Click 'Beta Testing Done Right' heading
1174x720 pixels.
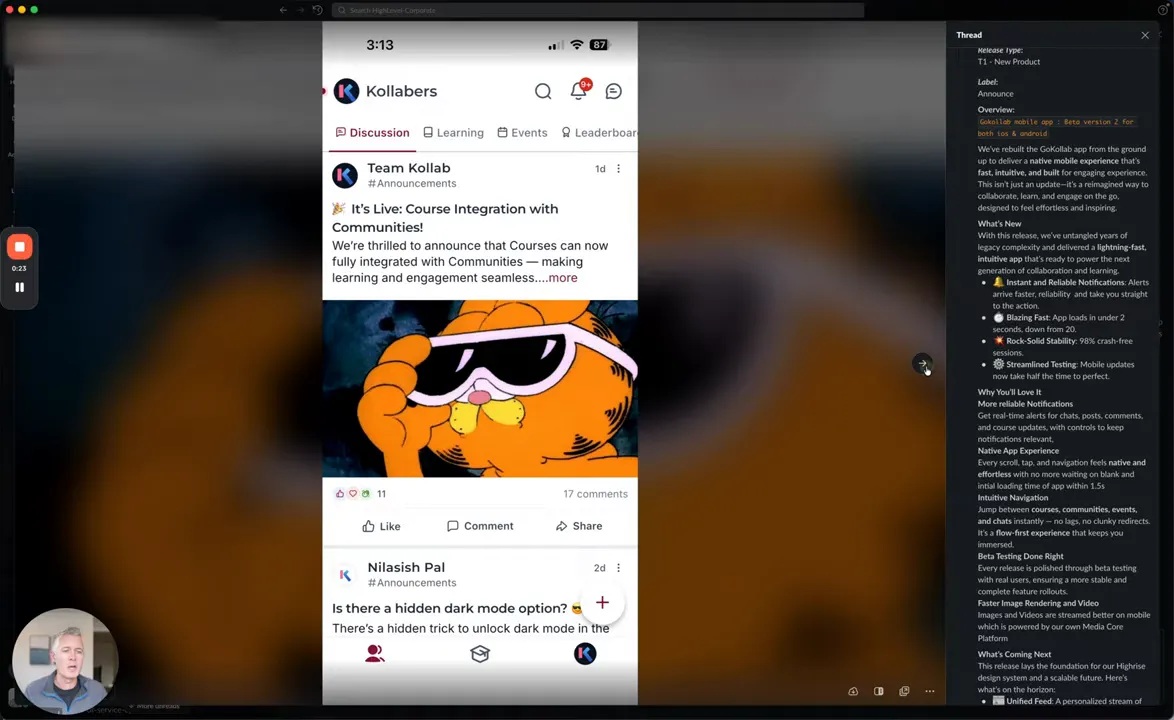(x=1020, y=556)
